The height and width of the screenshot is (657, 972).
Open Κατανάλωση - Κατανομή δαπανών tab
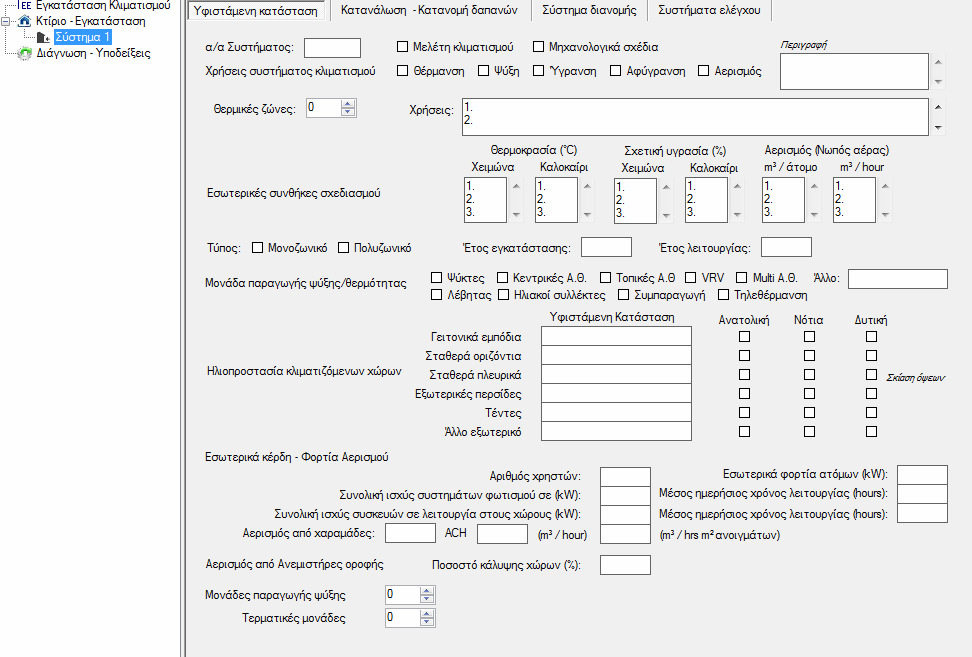429,10
